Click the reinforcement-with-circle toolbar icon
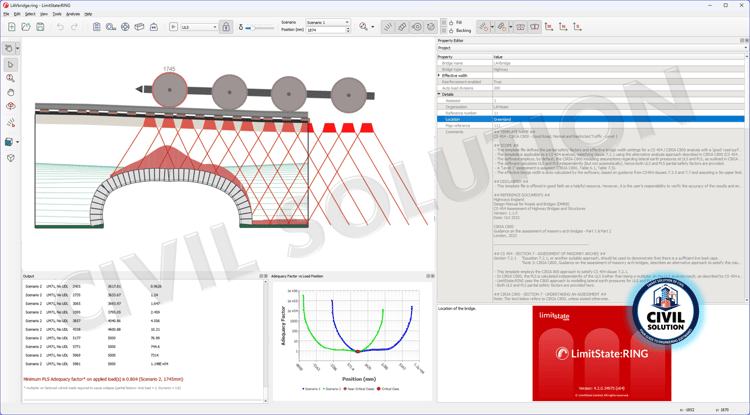This screenshot has width=750, height=415. click(502, 27)
